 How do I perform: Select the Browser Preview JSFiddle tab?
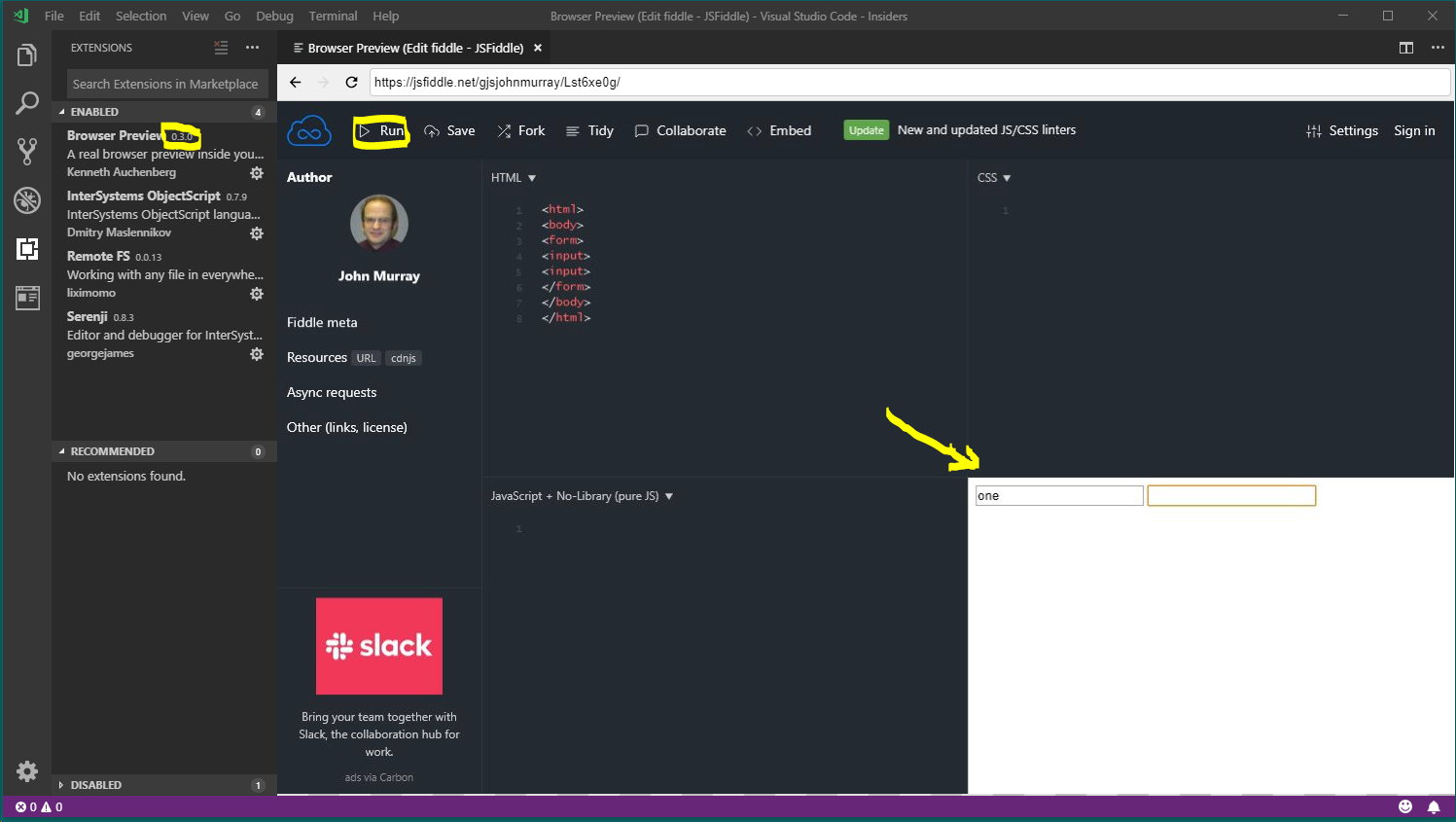pos(408,47)
